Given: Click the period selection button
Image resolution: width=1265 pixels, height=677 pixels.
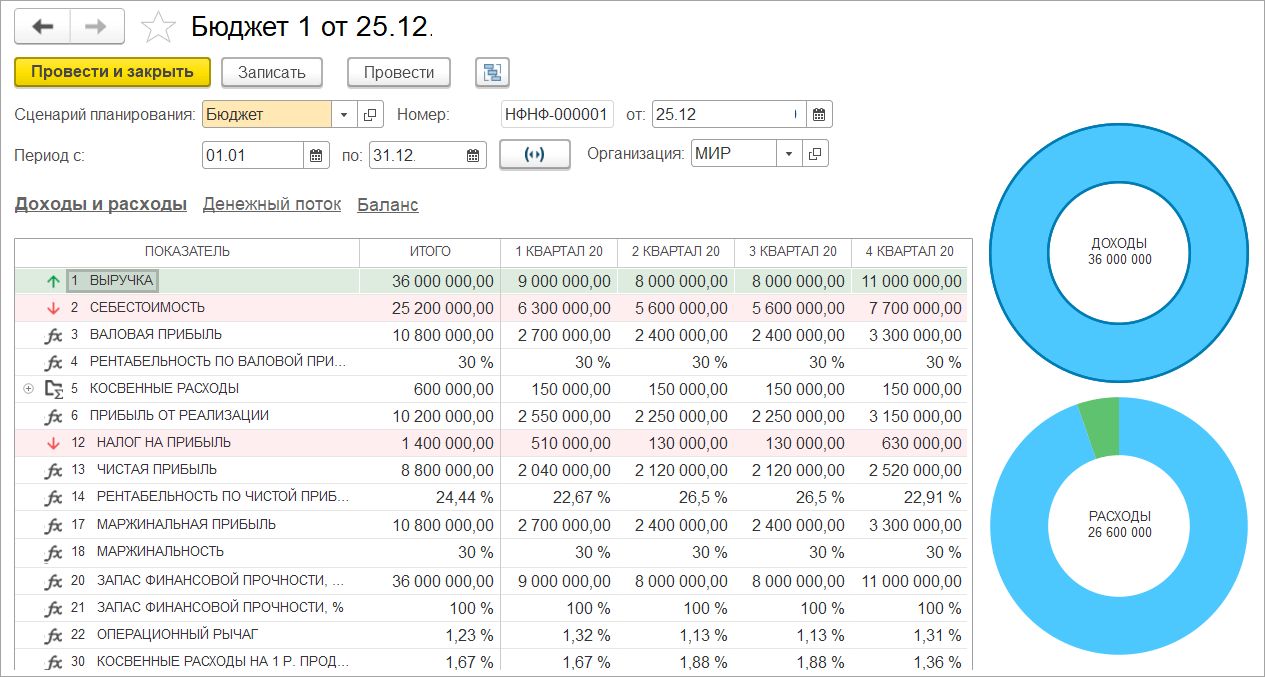Looking at the screenshot, I should (534, 155).
